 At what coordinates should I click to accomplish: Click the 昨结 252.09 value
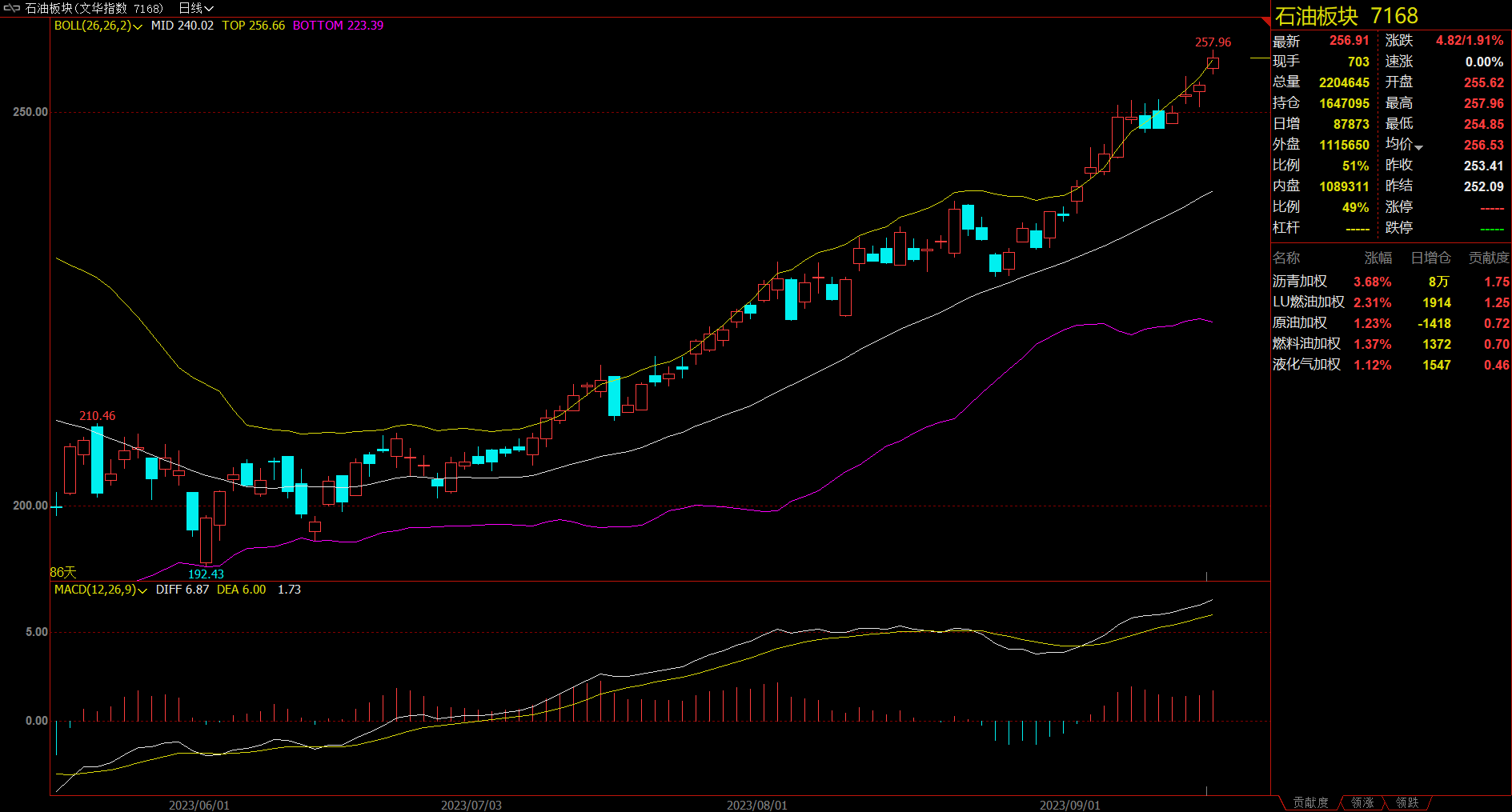point(1484,186)
